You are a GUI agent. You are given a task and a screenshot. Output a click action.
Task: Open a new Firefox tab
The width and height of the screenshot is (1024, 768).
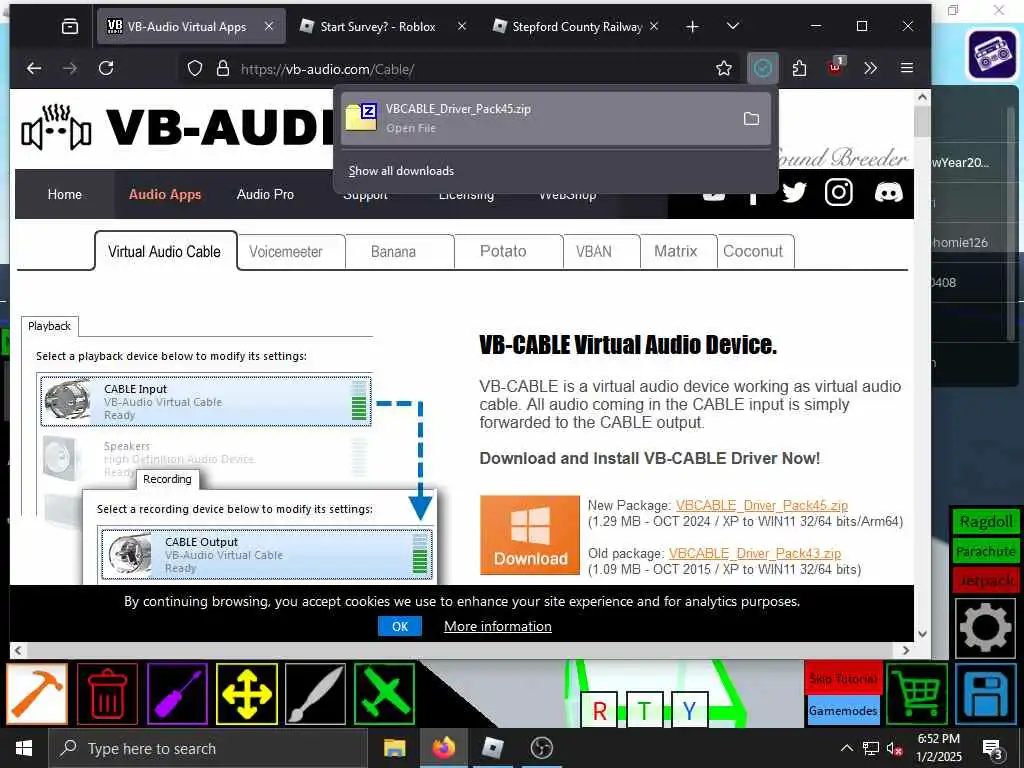point(692,26)
